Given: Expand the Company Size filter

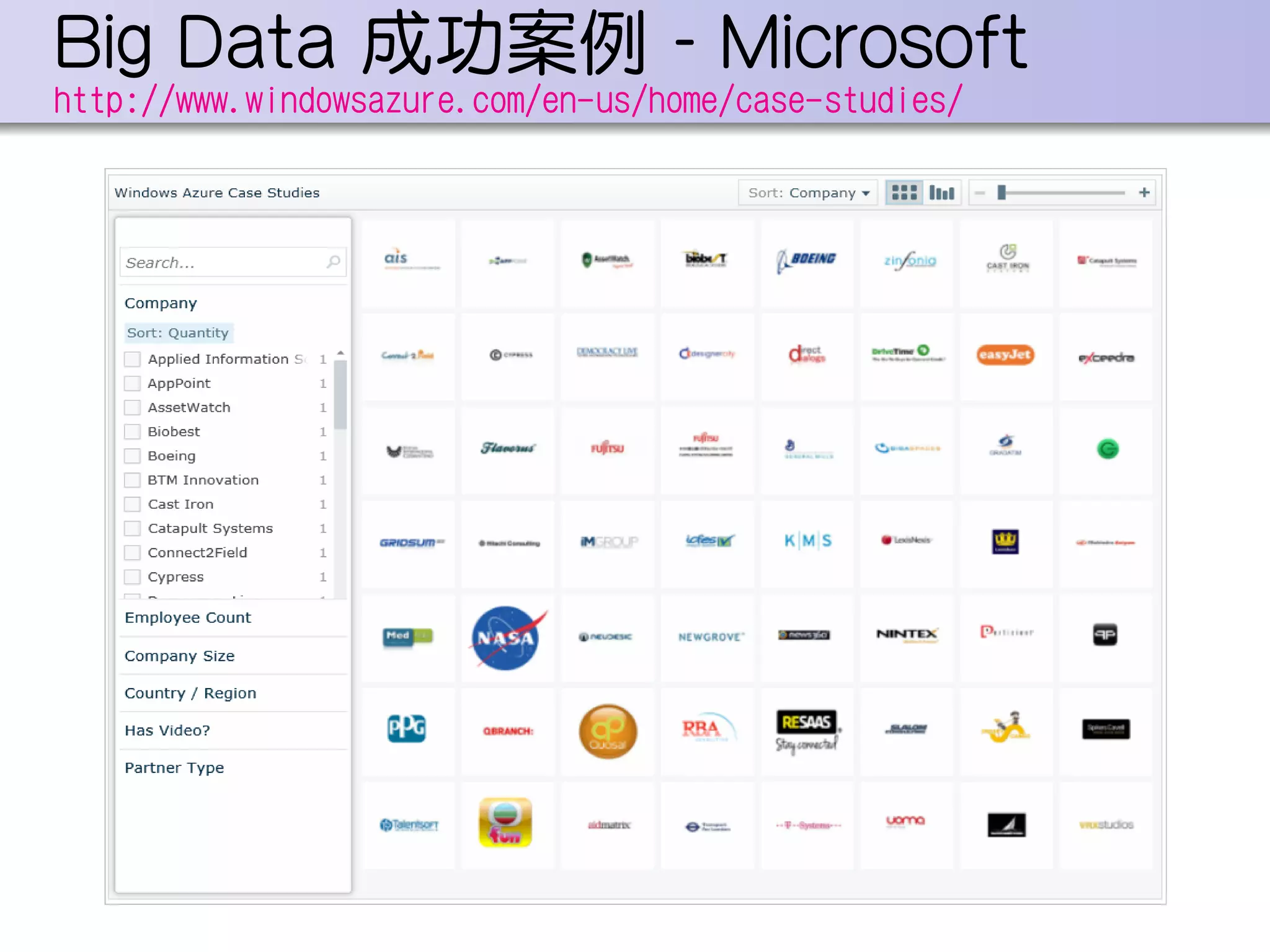Looking at the screenshot, I should point(180,656).
